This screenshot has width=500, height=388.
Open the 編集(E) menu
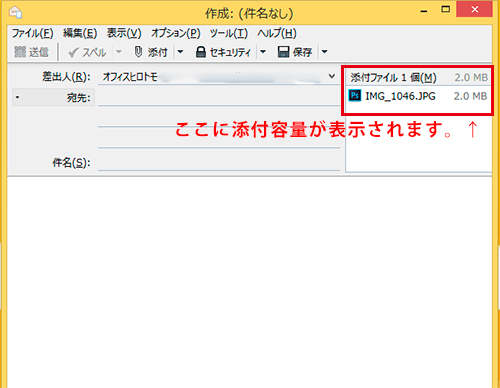[x=80, y=33]
